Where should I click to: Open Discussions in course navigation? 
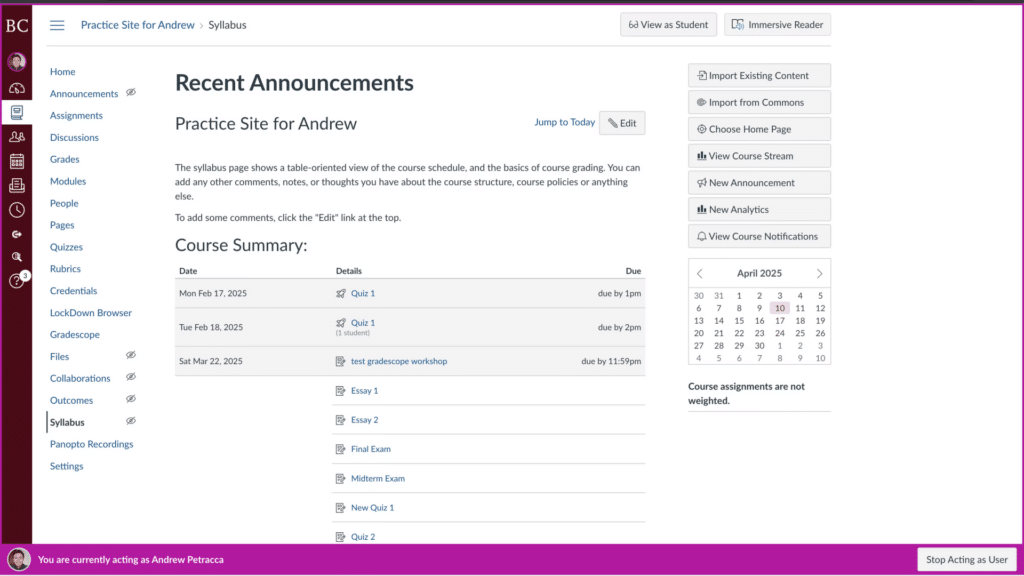(74, 138)
